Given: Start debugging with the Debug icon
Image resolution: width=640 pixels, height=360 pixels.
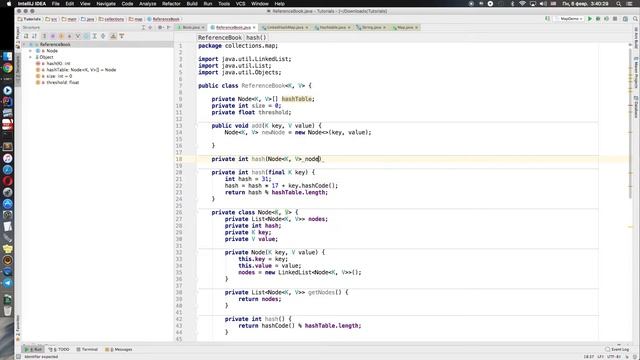Looking at the screenshot, I should [x=598, y=19].
